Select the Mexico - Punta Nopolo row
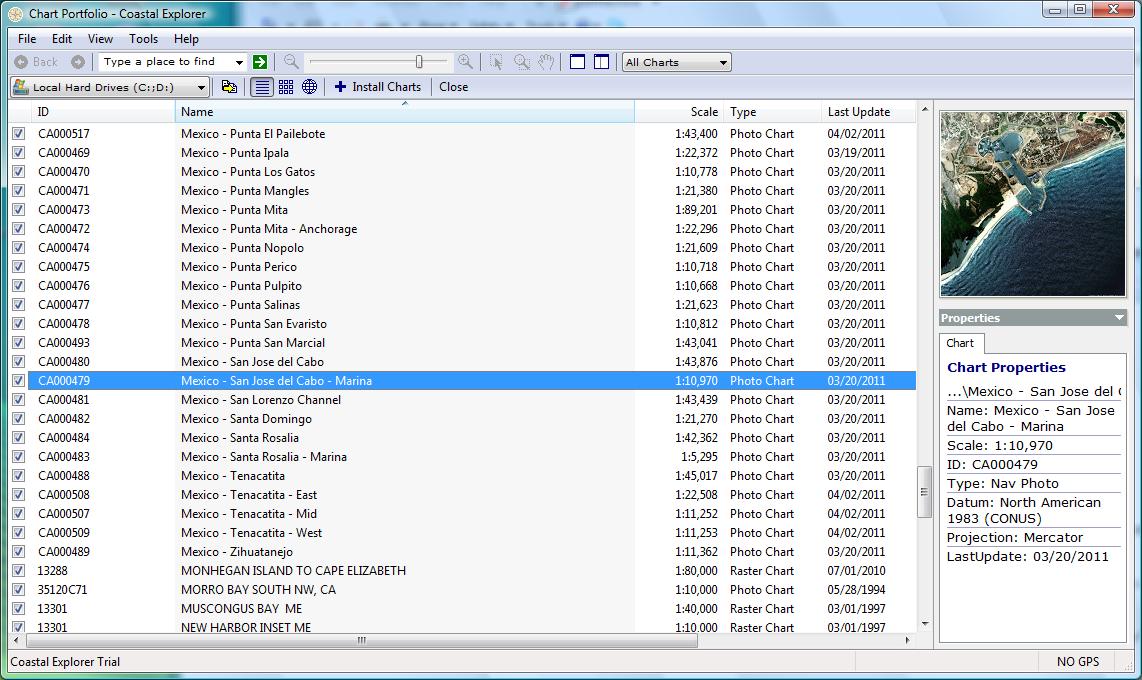 (472, 248)
